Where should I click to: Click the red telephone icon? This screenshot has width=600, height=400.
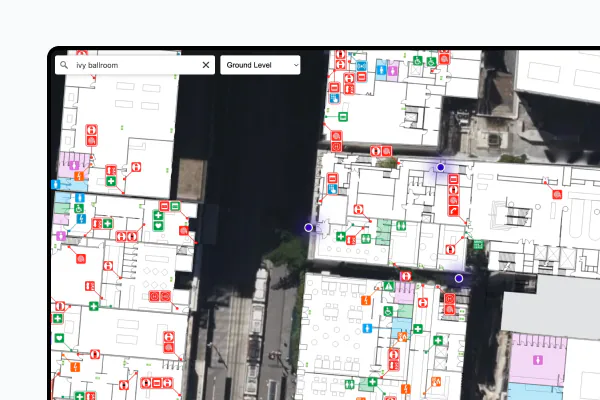point(453,211)
